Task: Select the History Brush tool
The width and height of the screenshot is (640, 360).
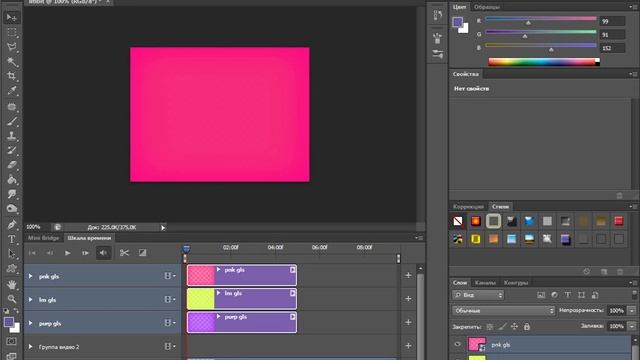Action: pos(11,150)
